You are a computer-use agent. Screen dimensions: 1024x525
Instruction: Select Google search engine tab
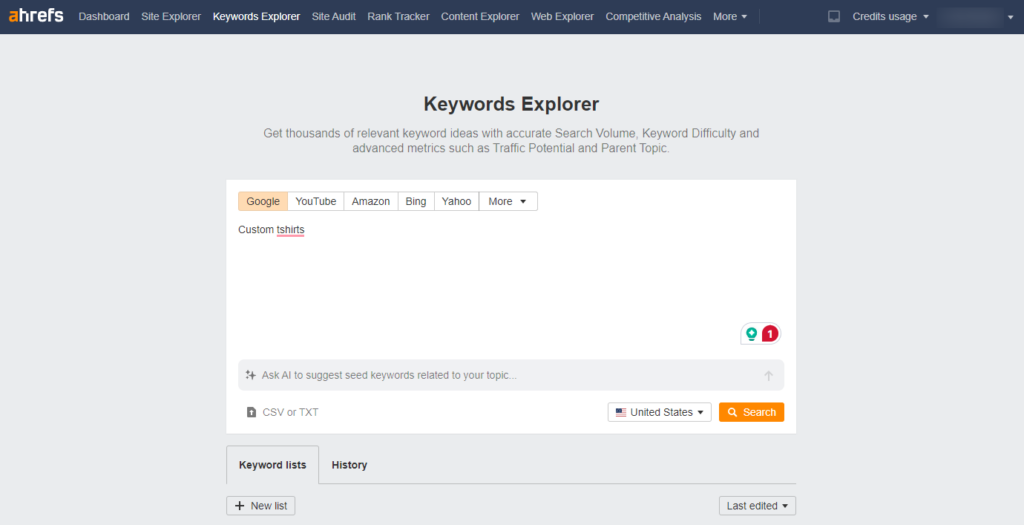tap(263, 201)
